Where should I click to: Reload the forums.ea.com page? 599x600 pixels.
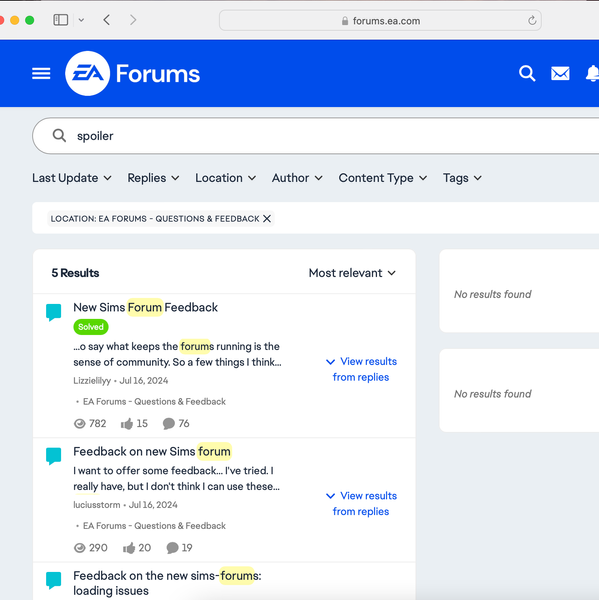(x=532, y=20)
